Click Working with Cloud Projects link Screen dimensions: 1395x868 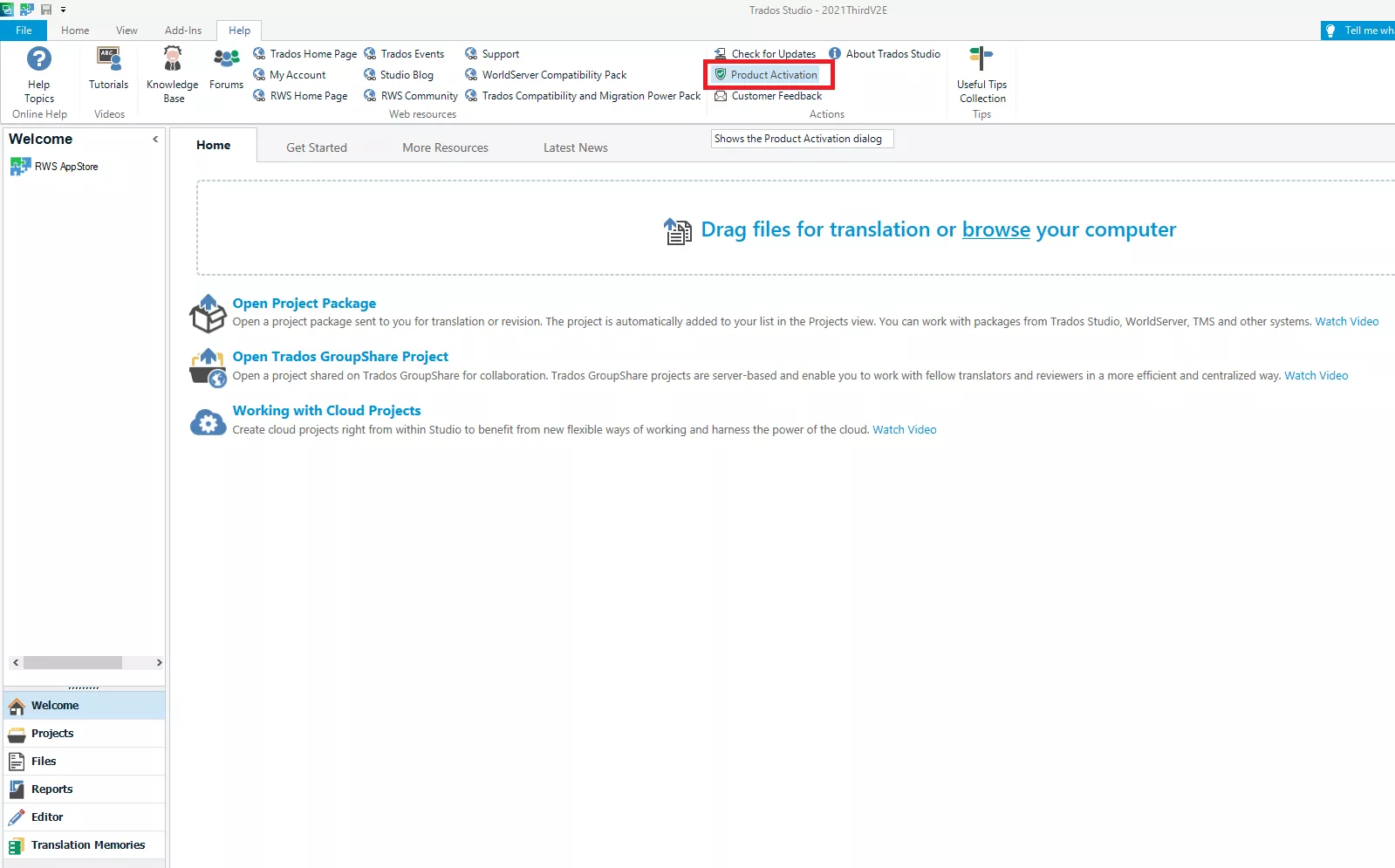click(x=326, y=411)
